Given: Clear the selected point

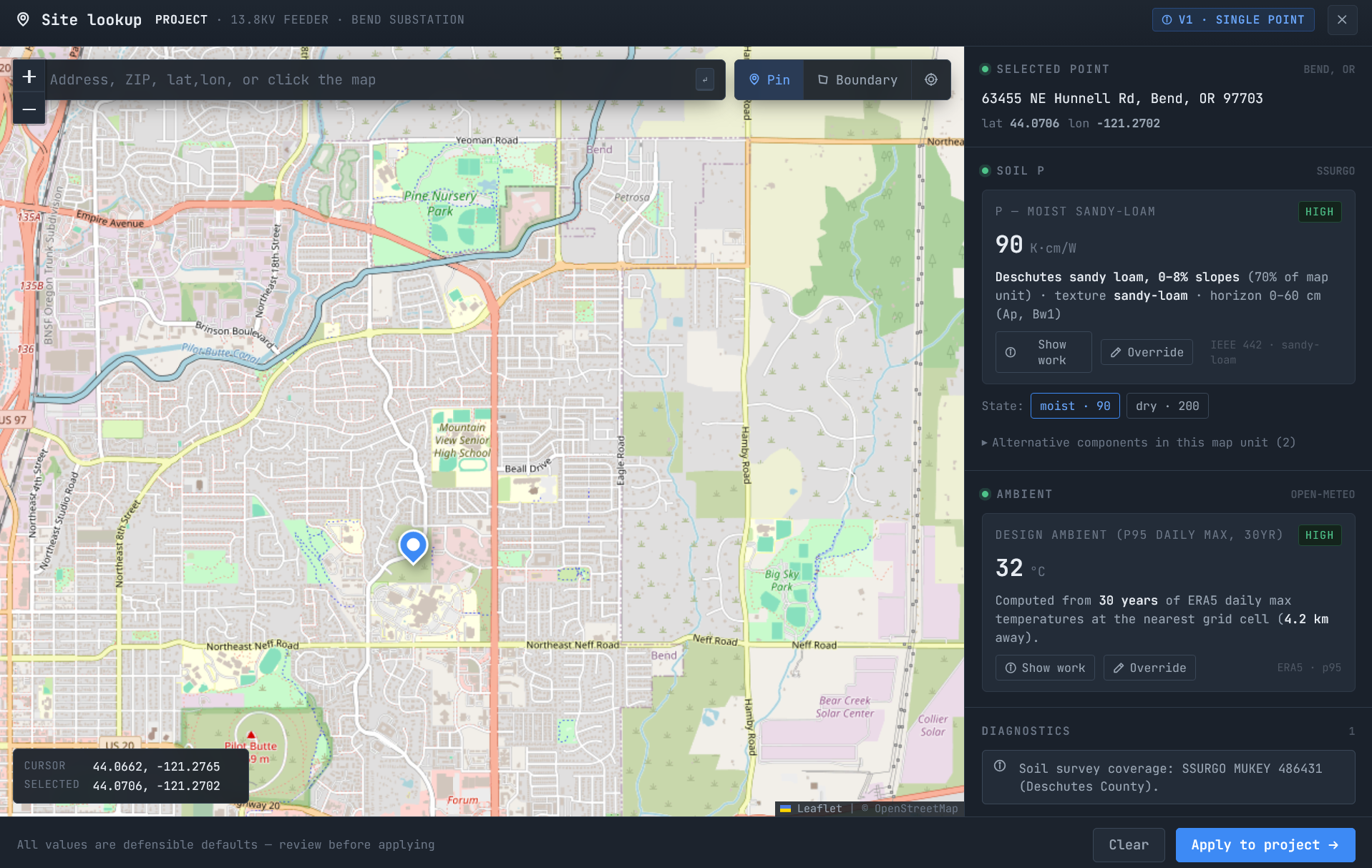Looking at the screenshot, I should (x=1129, y=845).
